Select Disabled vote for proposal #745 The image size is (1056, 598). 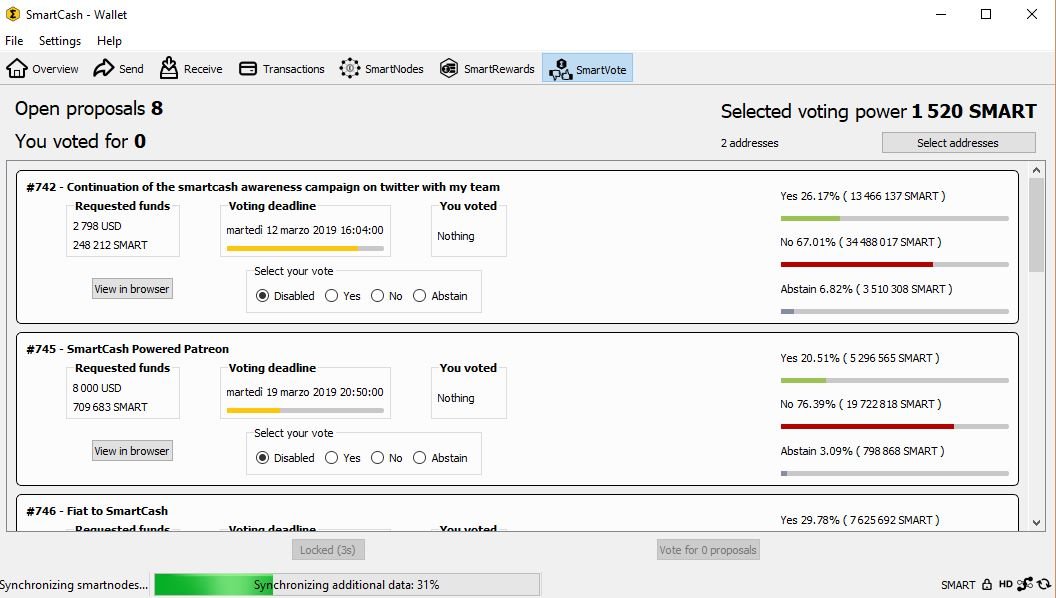263,458
